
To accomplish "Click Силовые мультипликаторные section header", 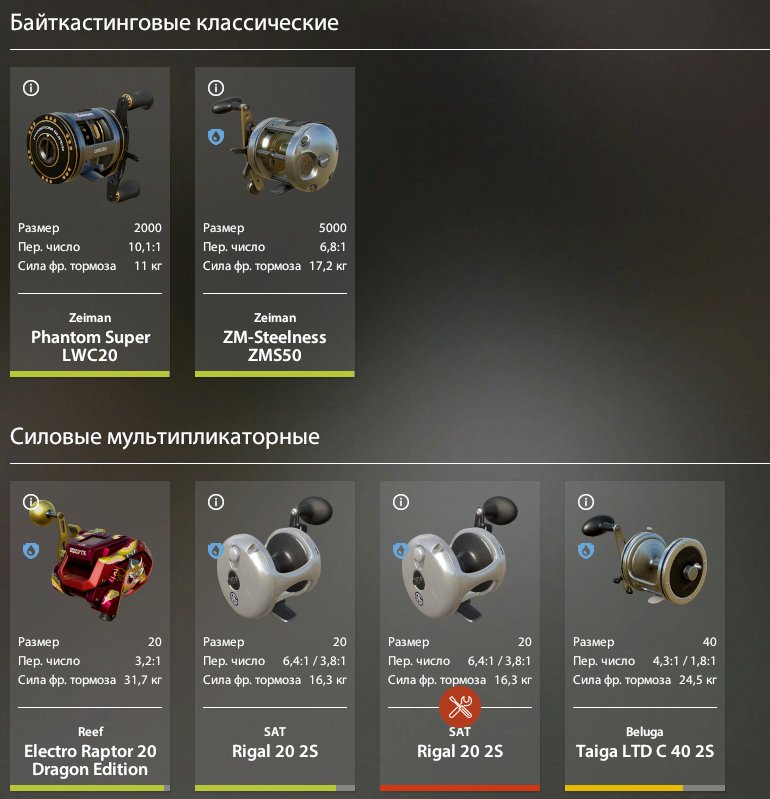I will (x=165, y=437).
